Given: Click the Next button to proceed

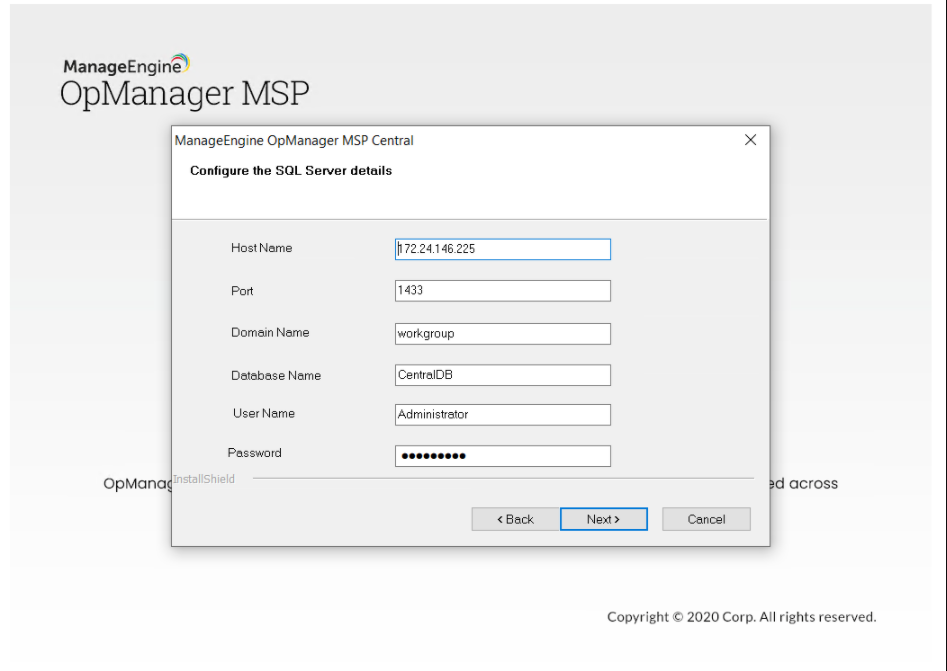Looking at the screenshot, I should [603, 519].
